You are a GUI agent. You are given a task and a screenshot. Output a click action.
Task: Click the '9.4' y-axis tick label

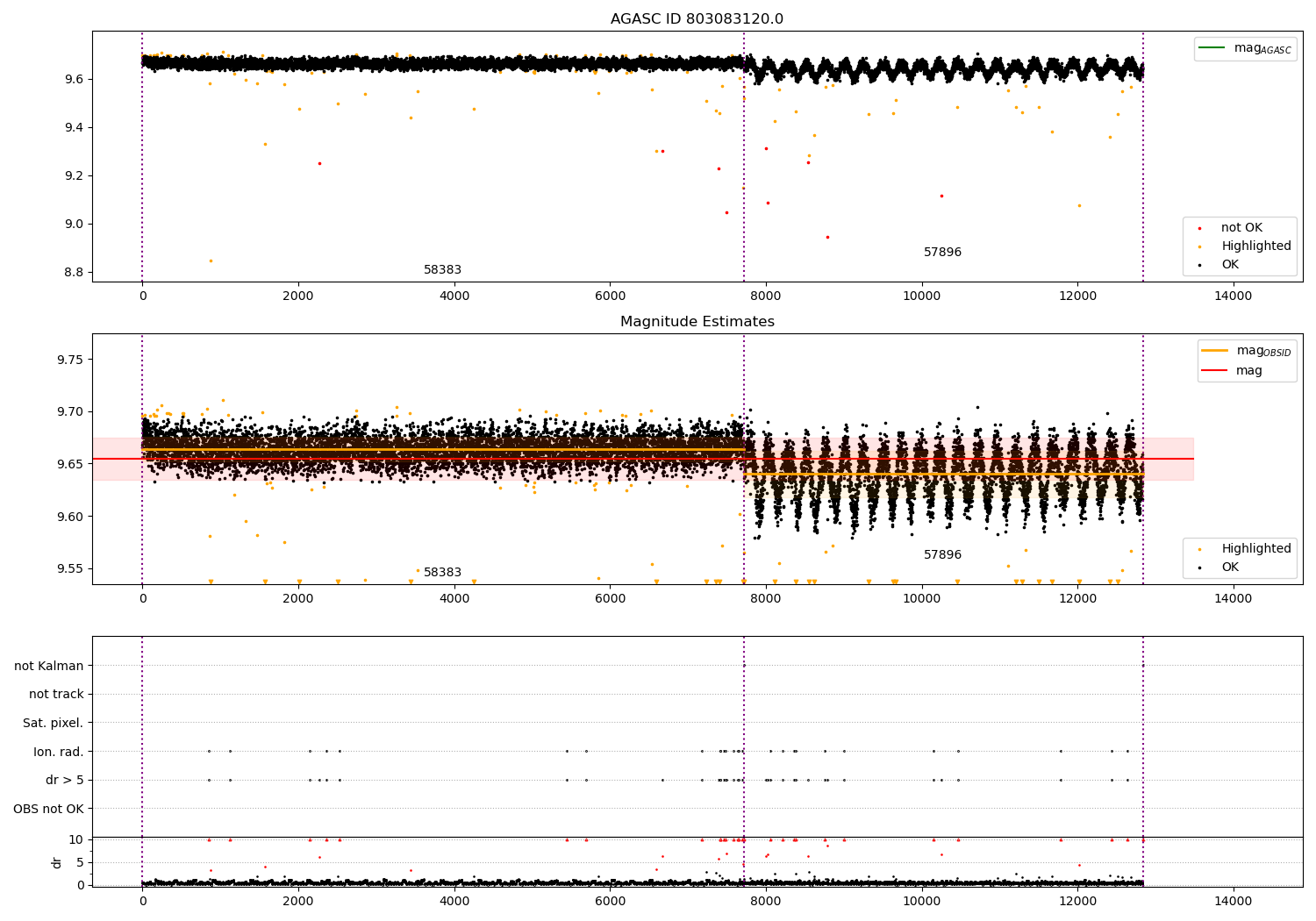coord(74,128)
